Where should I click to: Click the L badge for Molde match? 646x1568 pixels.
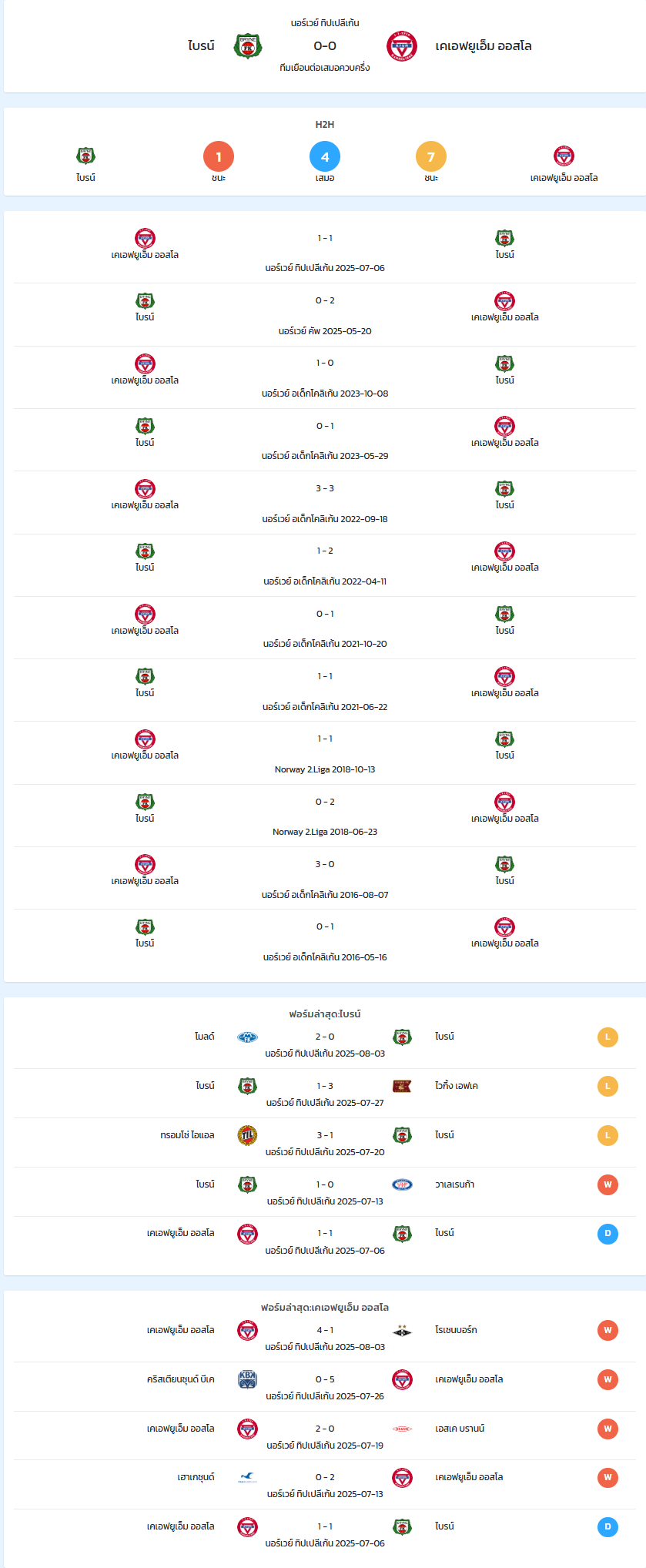(608, 1037)
